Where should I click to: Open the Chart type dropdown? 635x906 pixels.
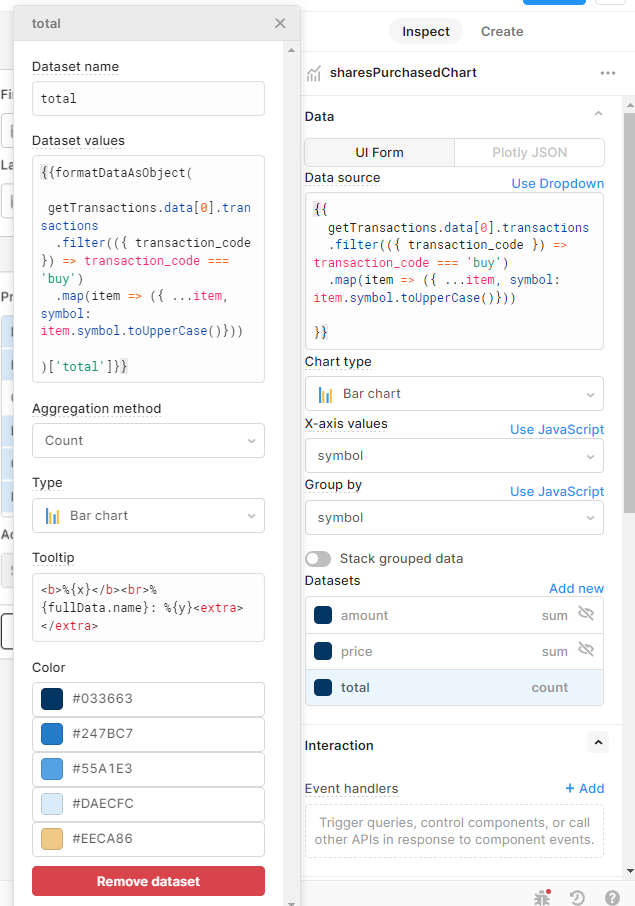[x=454, y=394]
